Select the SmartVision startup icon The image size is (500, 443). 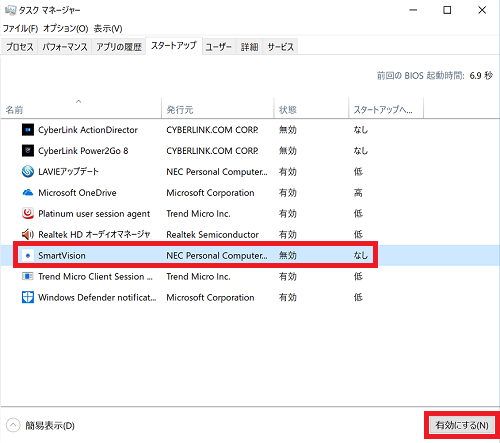[28, 255]
